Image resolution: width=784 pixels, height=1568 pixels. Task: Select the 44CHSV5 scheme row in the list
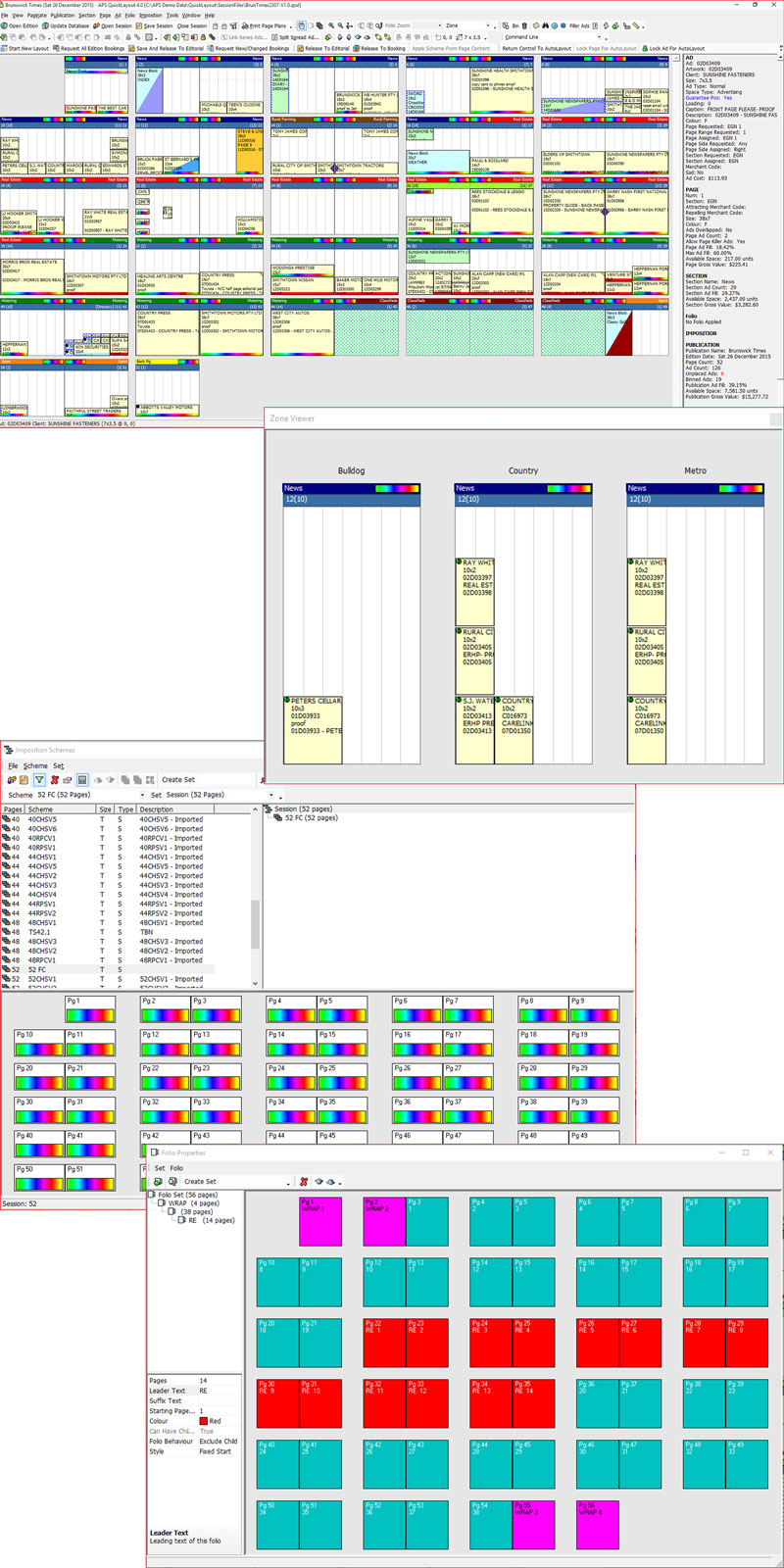[42, 866]
